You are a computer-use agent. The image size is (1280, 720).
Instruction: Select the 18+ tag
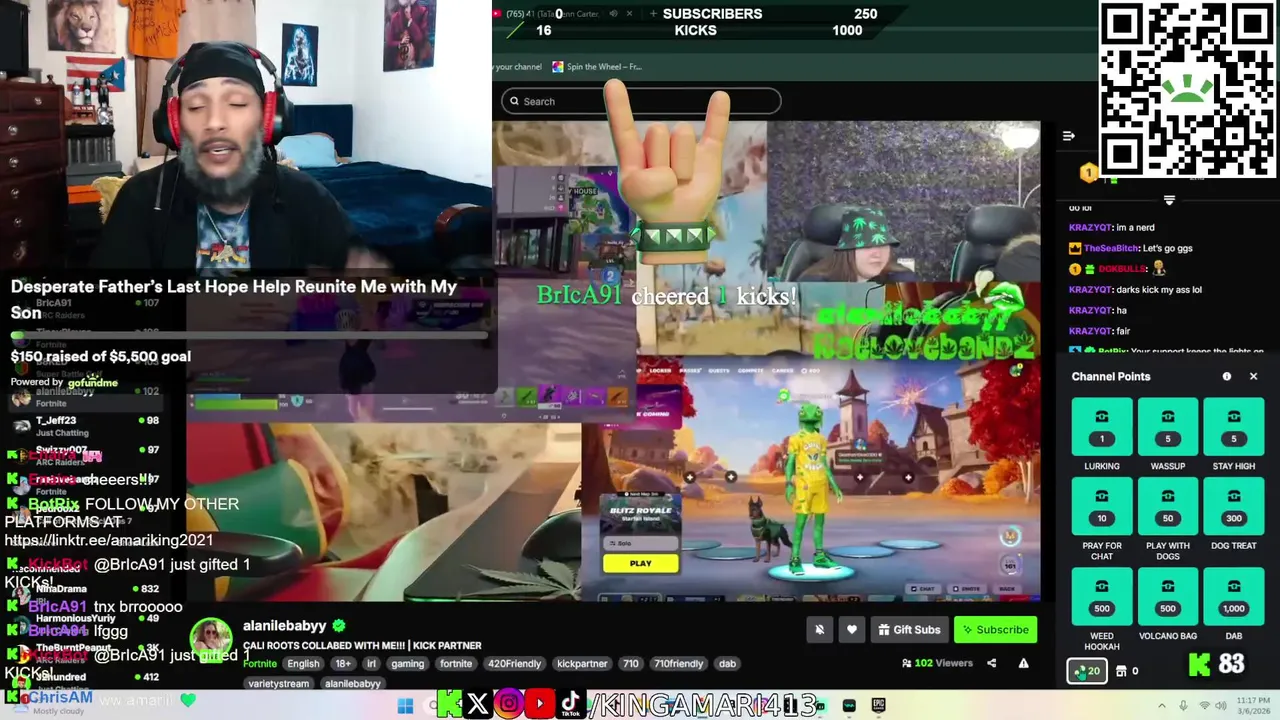(343, 663)
